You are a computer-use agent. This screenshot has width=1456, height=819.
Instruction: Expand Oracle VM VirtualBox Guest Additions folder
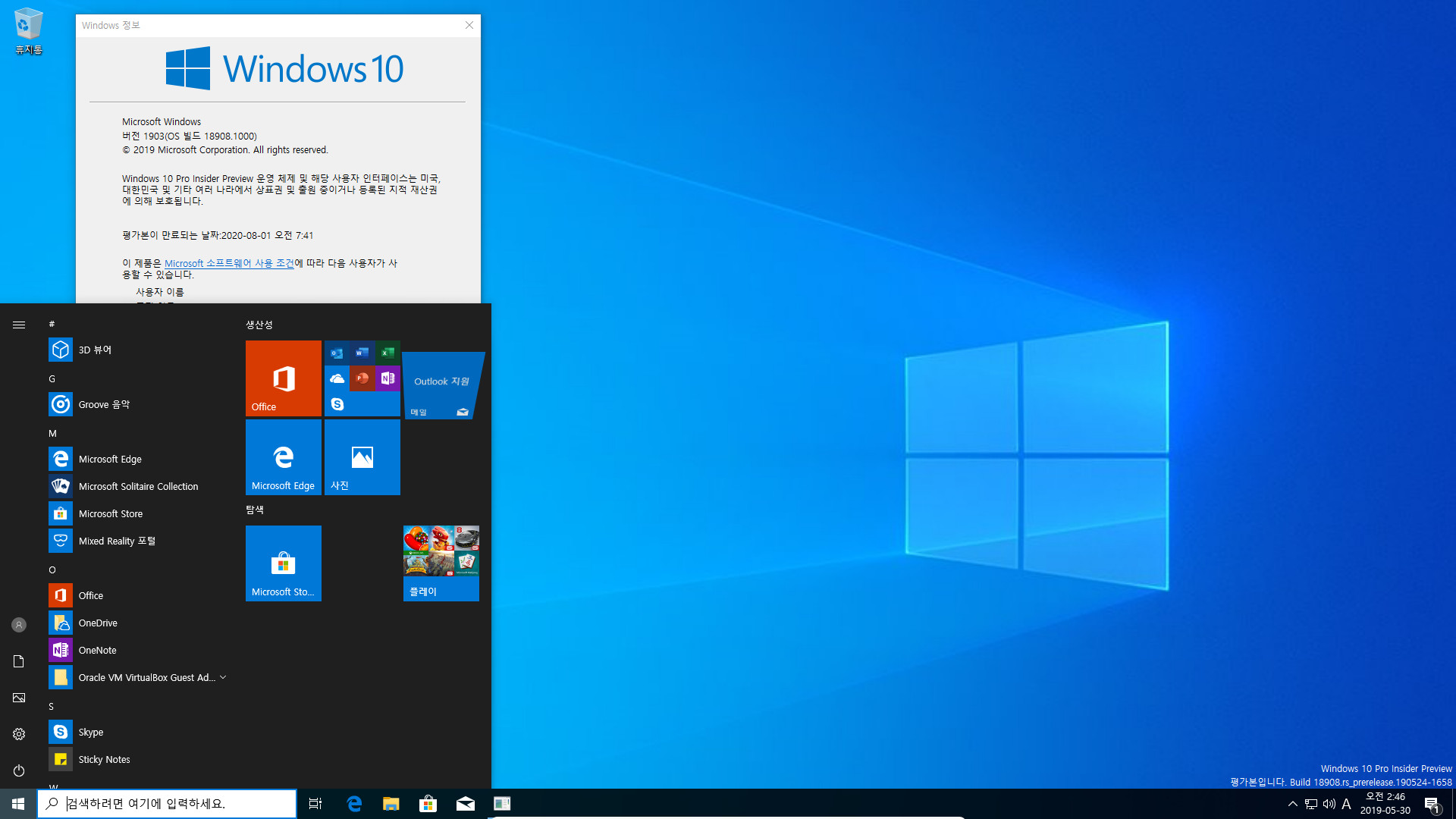tap(136, 677)
